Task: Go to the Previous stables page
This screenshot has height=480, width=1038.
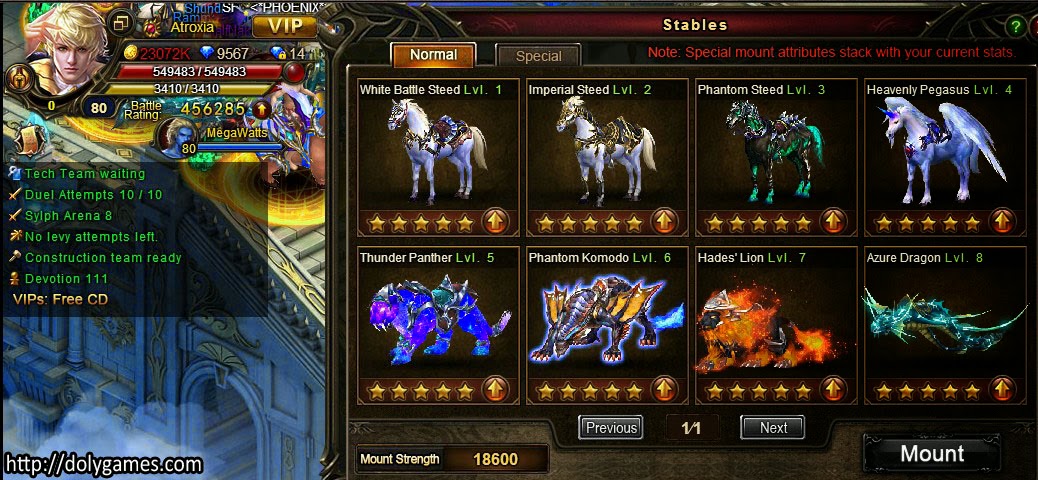Action: point(610,428)
